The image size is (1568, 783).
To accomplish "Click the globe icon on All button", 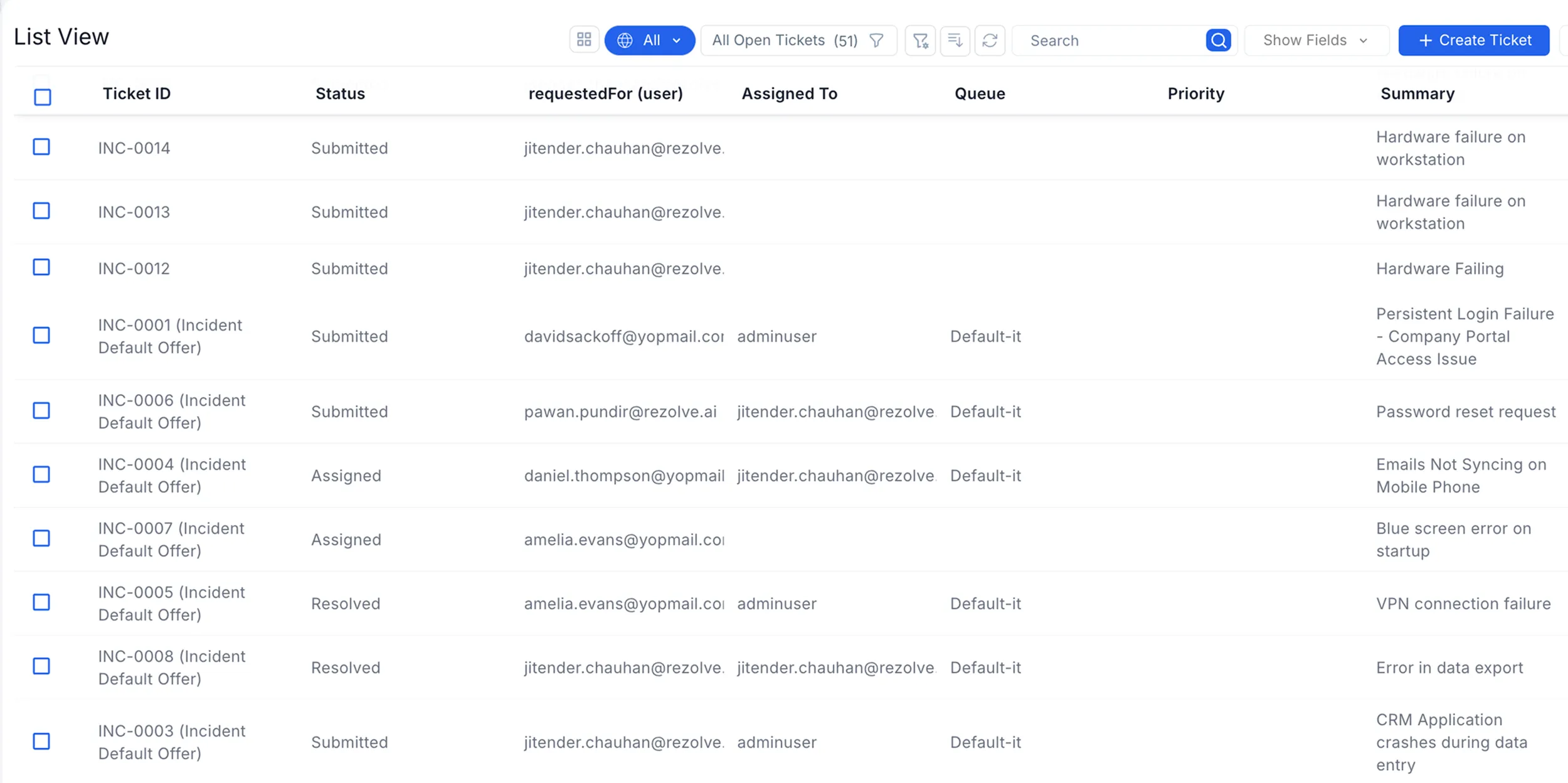I will (x=625, y=41).
